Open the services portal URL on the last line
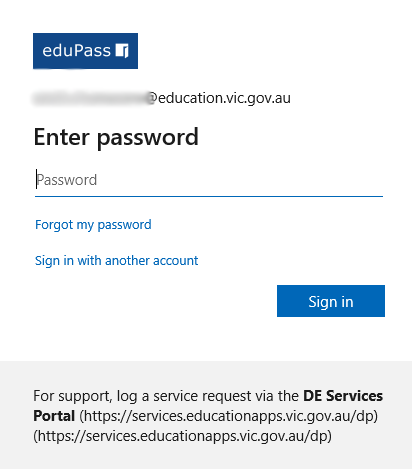The image size is (412, 469). pos(183,436)
